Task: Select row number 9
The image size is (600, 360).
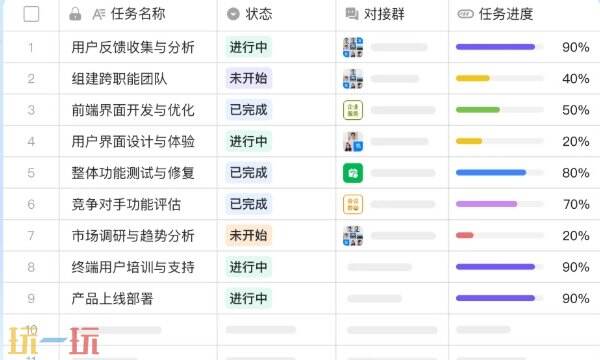Action: click(31, 298)
